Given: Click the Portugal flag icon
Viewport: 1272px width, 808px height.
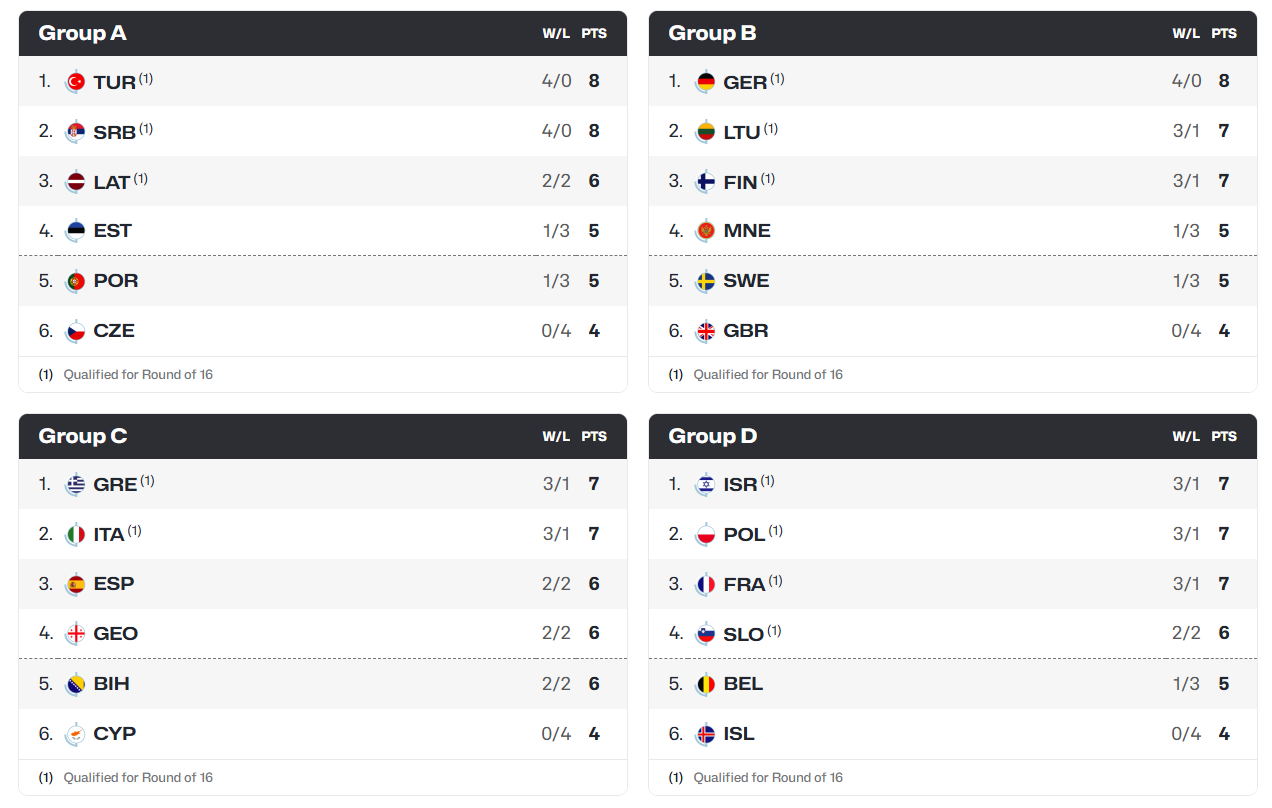Looking at the screenshot, I should point(75,282).
